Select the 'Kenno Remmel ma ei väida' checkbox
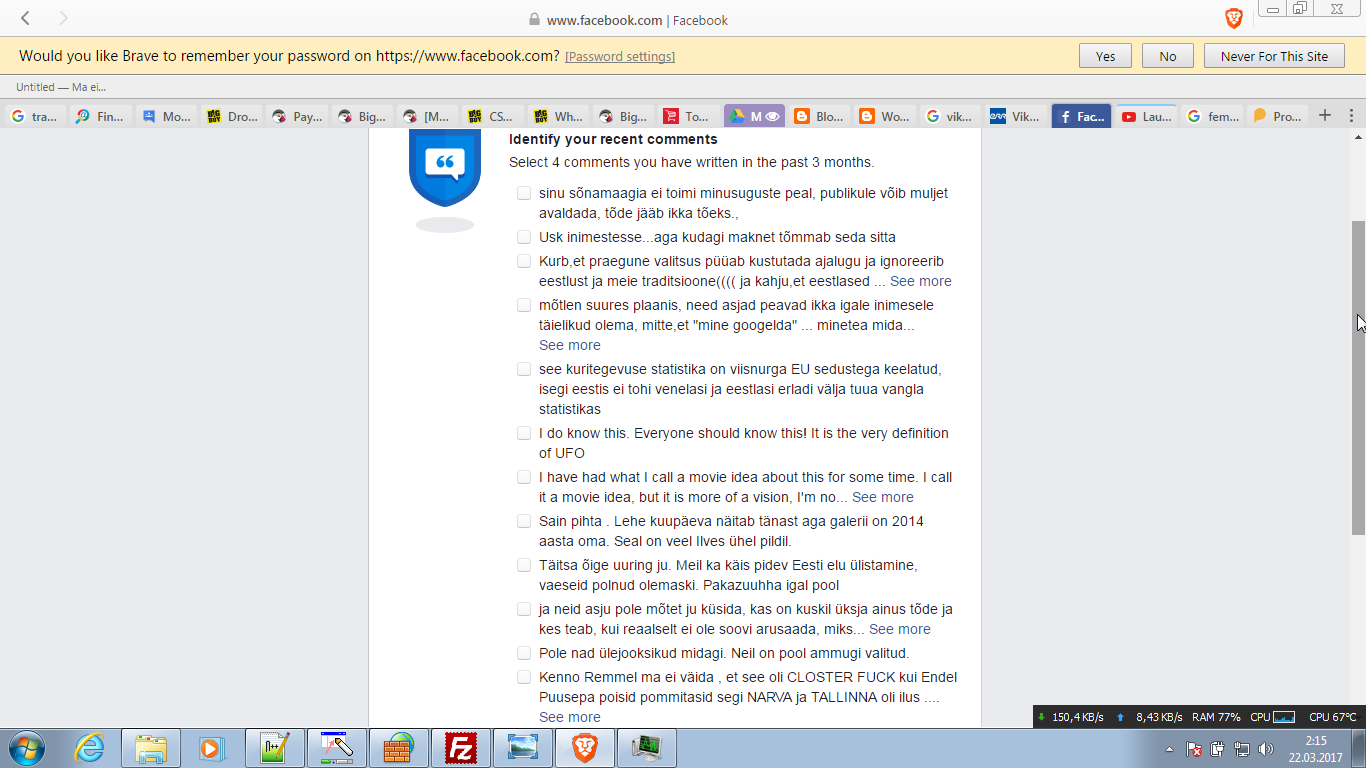This screenshot has width=1366, height=768. pos(524,677)
